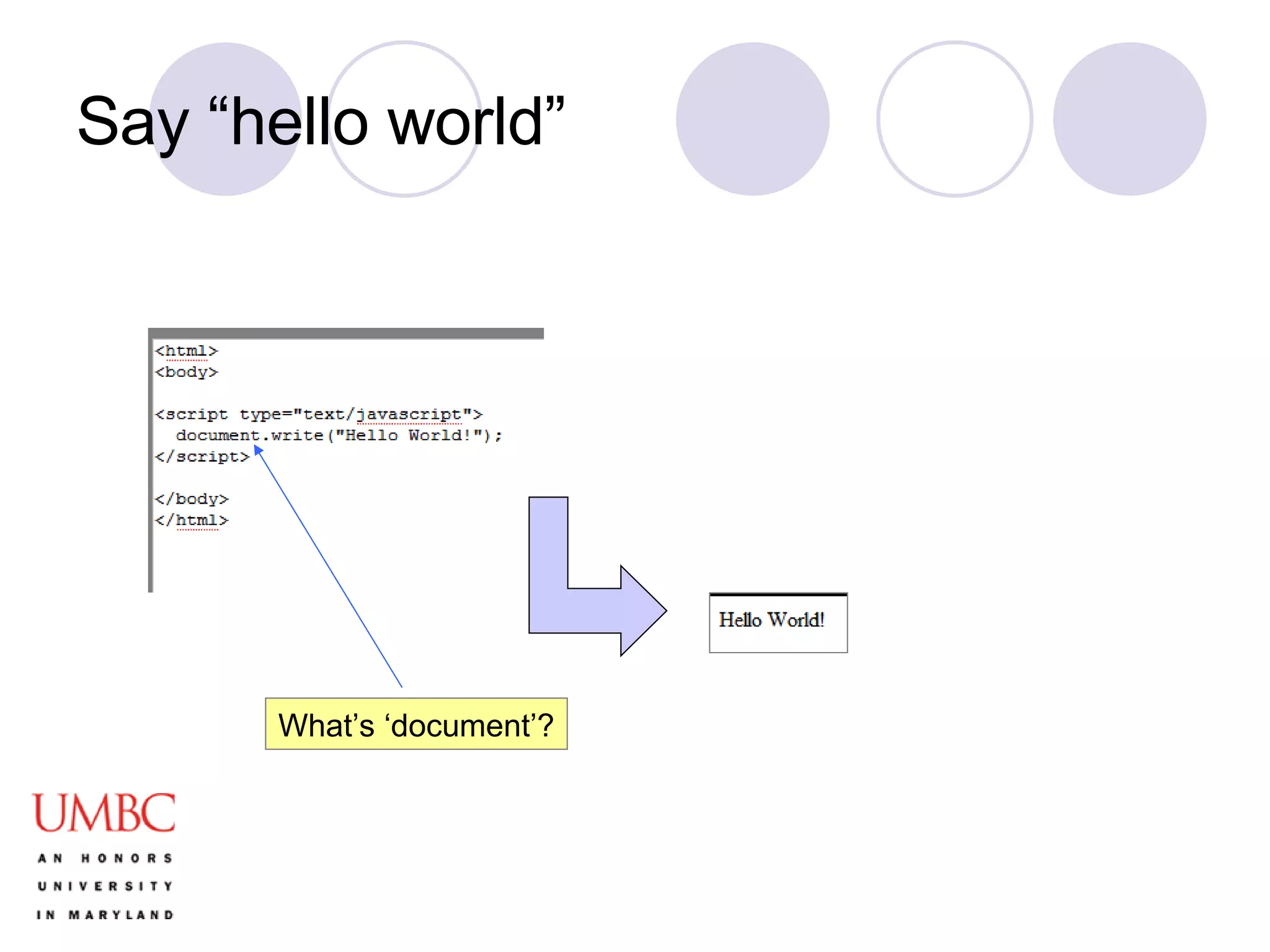The height and width of the screenshot is (952, 1270).
Task: Click the opening <html> tag line
Action: pyautogui.click(x=186, y=351)
